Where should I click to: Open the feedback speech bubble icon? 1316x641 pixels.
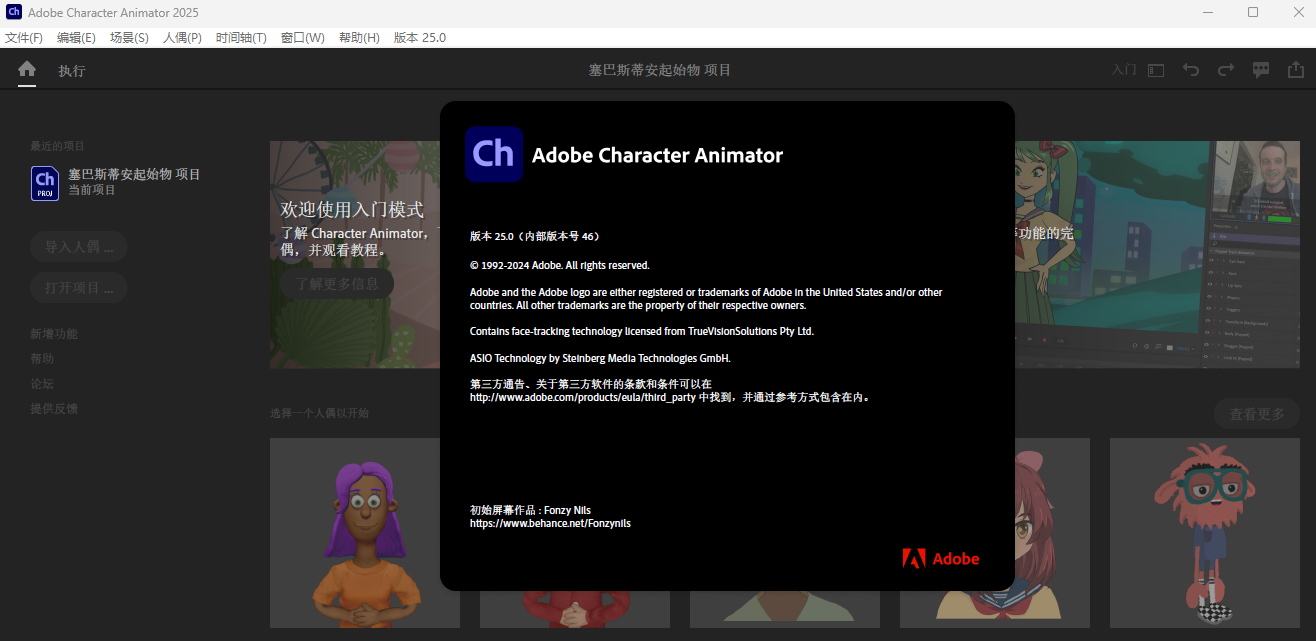tap(1261, 70)
